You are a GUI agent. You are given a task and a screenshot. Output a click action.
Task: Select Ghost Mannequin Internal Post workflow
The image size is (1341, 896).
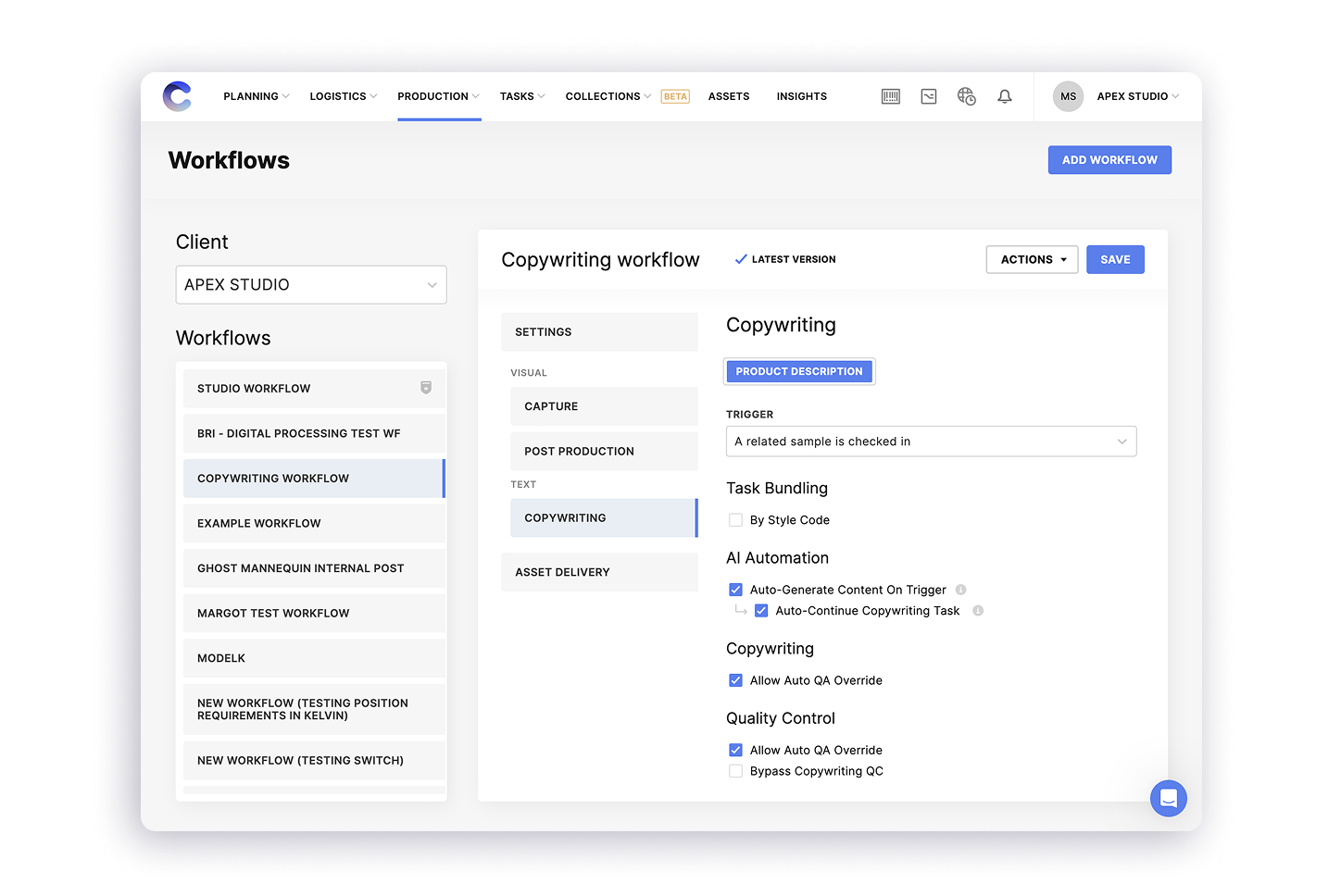pyautogui.click(x=315, y=568)
